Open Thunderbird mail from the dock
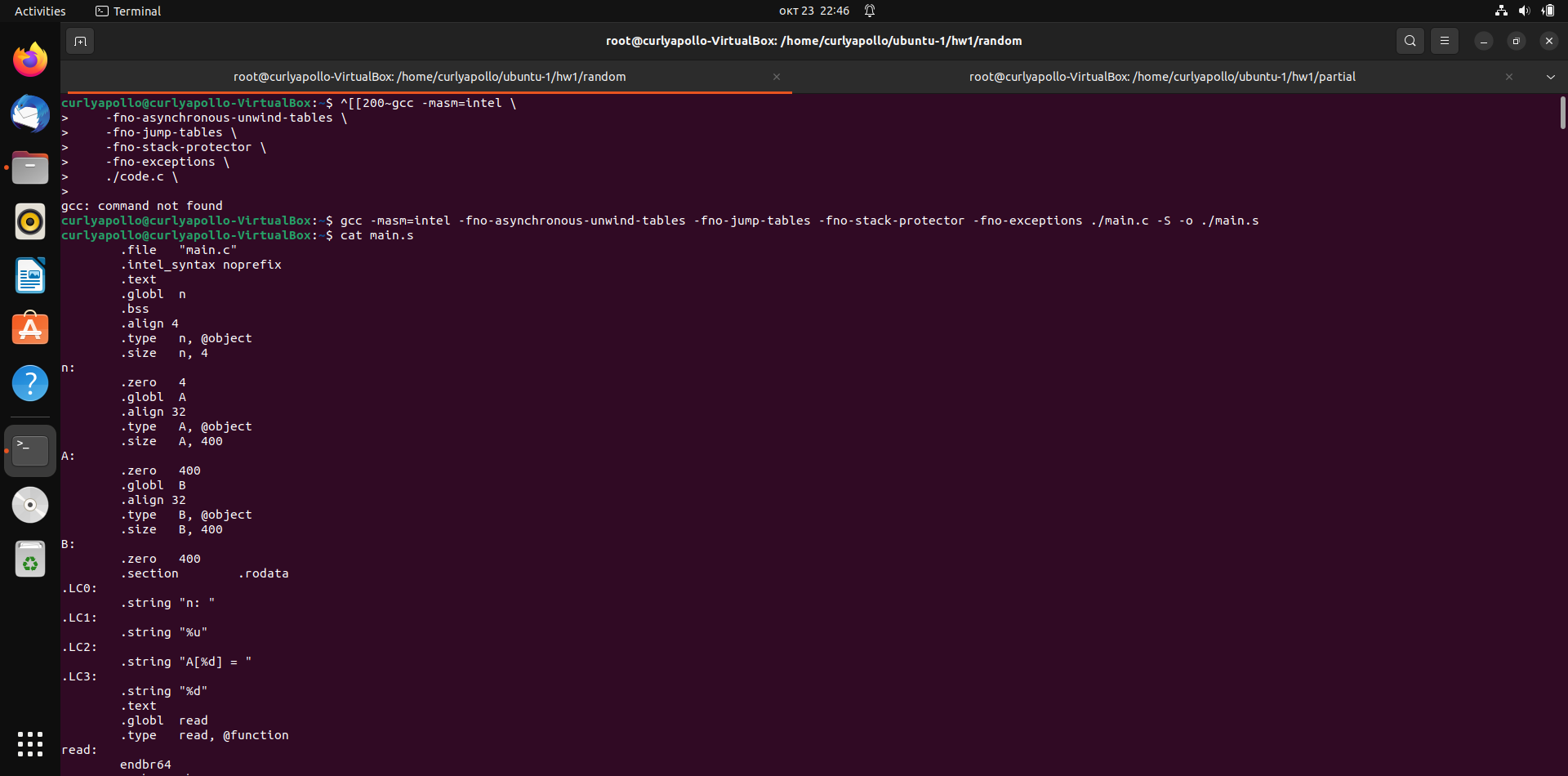This screenshot has width=1568, height=776. tap(30, 114)
